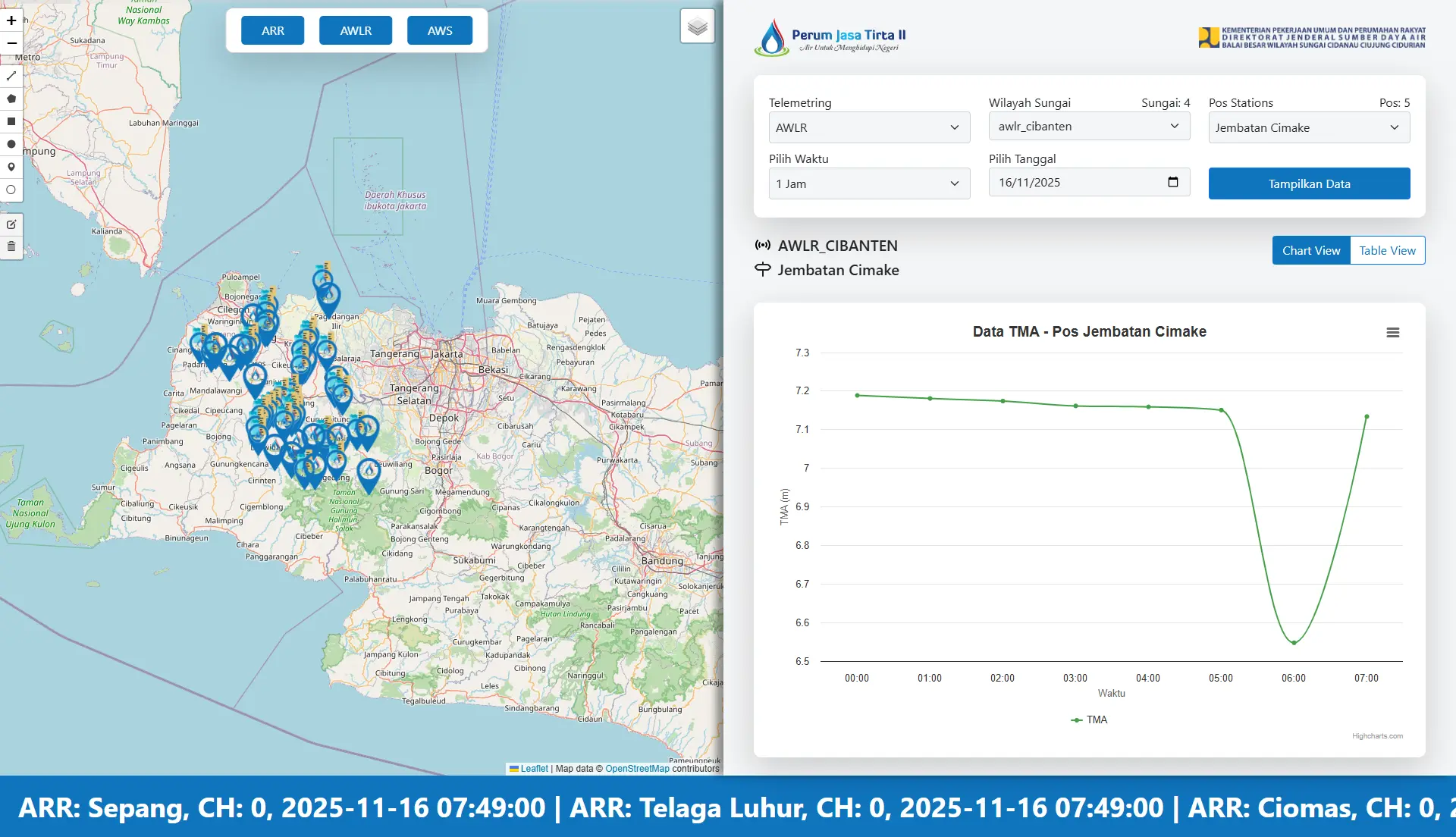This screenshot has width=1456, height=837.
Task: Select the draw marker tool
Action: (x=11, y=167)
